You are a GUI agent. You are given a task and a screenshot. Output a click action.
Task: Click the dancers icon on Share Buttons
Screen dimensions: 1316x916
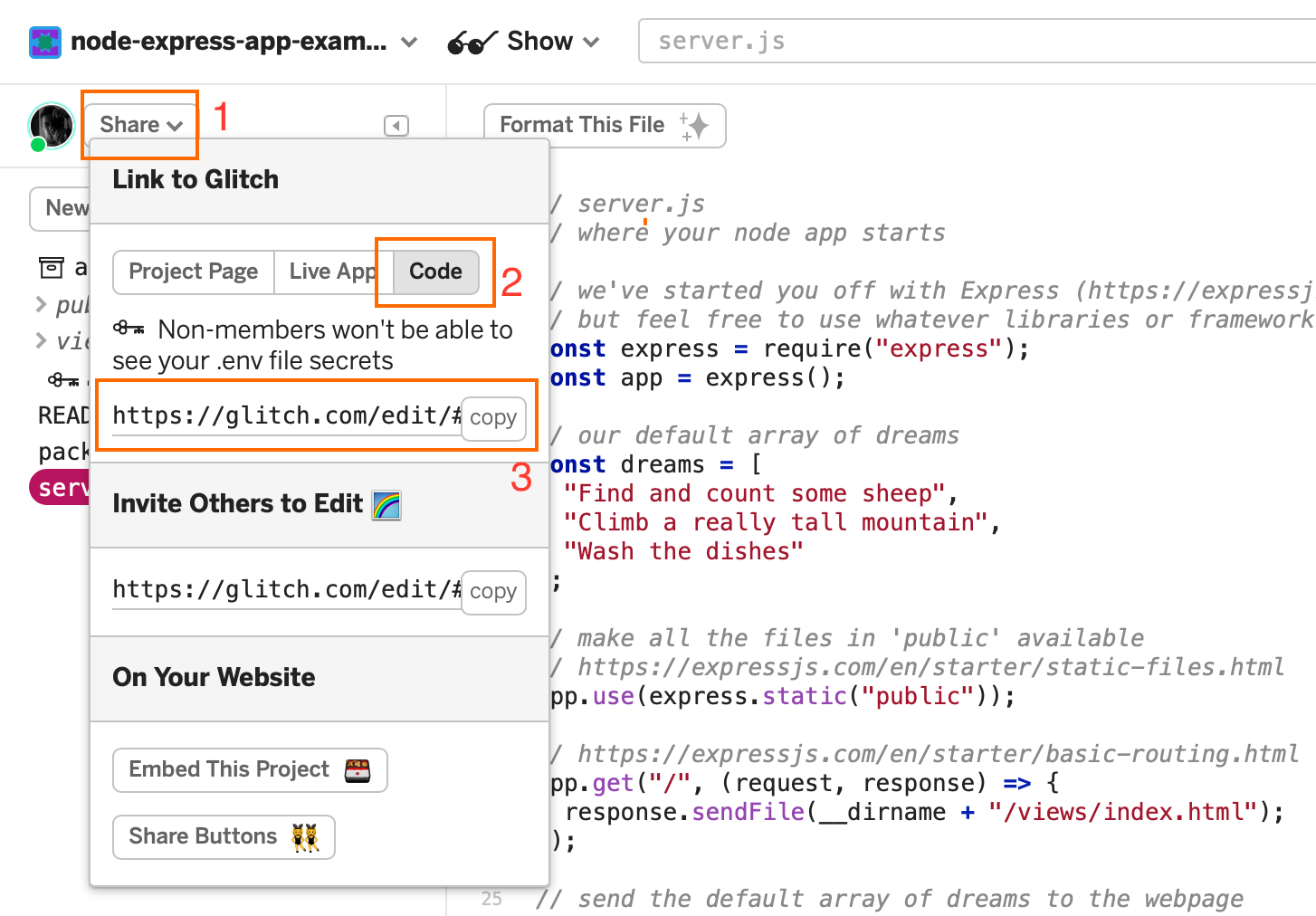point(305,837)
